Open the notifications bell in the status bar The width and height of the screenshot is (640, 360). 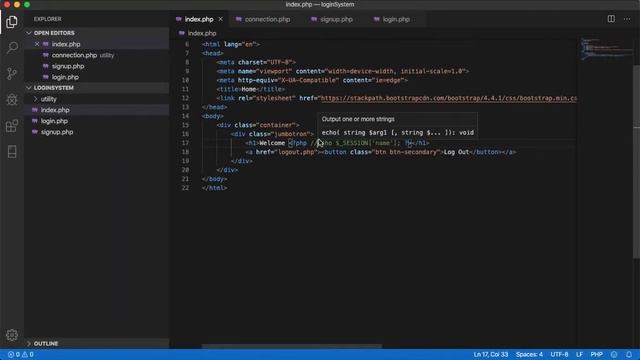click(629, 355)
